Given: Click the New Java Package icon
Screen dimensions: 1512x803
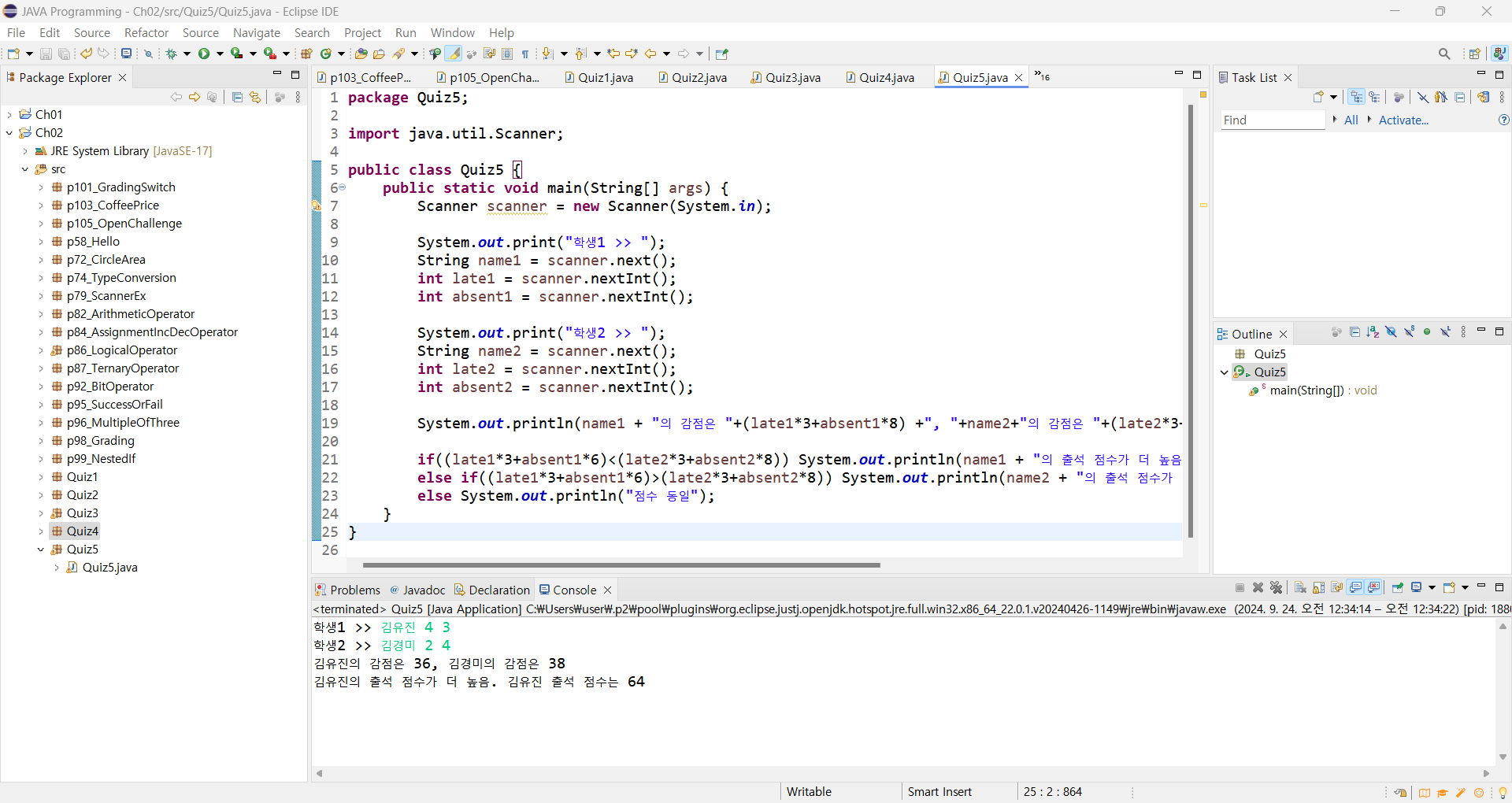Looking at the screenshot, I should pyautogui.click(x=307, y=54).
